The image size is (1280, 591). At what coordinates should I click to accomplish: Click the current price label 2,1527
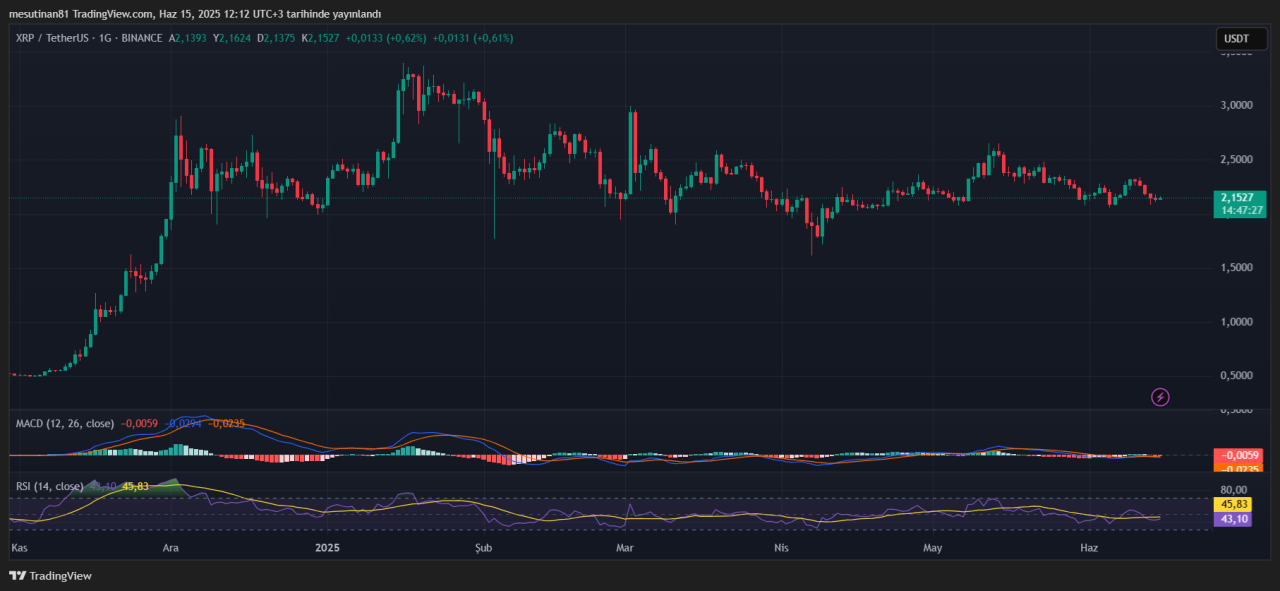(1237, 198)
